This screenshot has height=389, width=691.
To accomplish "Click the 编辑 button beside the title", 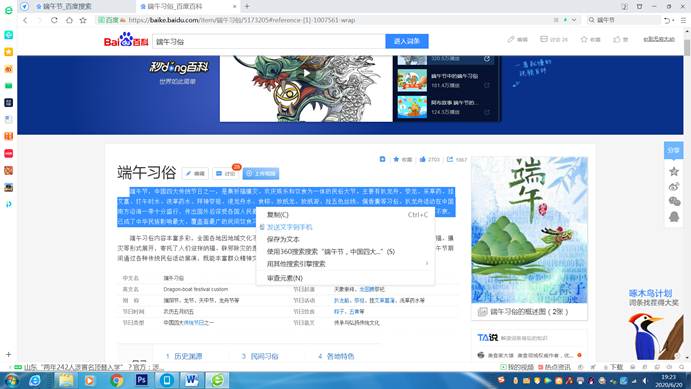I will click(x=195, y=174).
